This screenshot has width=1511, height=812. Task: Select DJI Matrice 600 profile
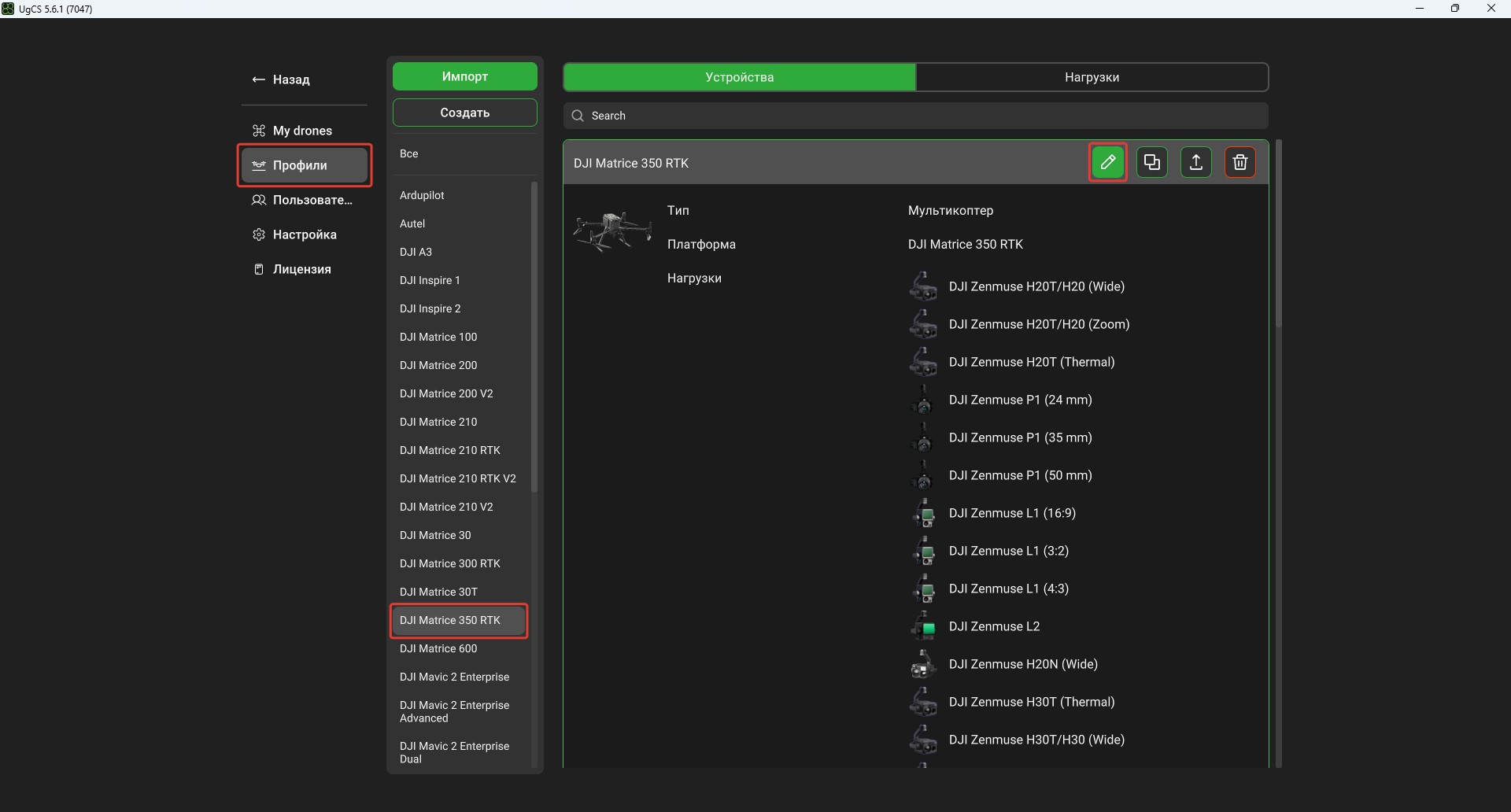point(460,648)
